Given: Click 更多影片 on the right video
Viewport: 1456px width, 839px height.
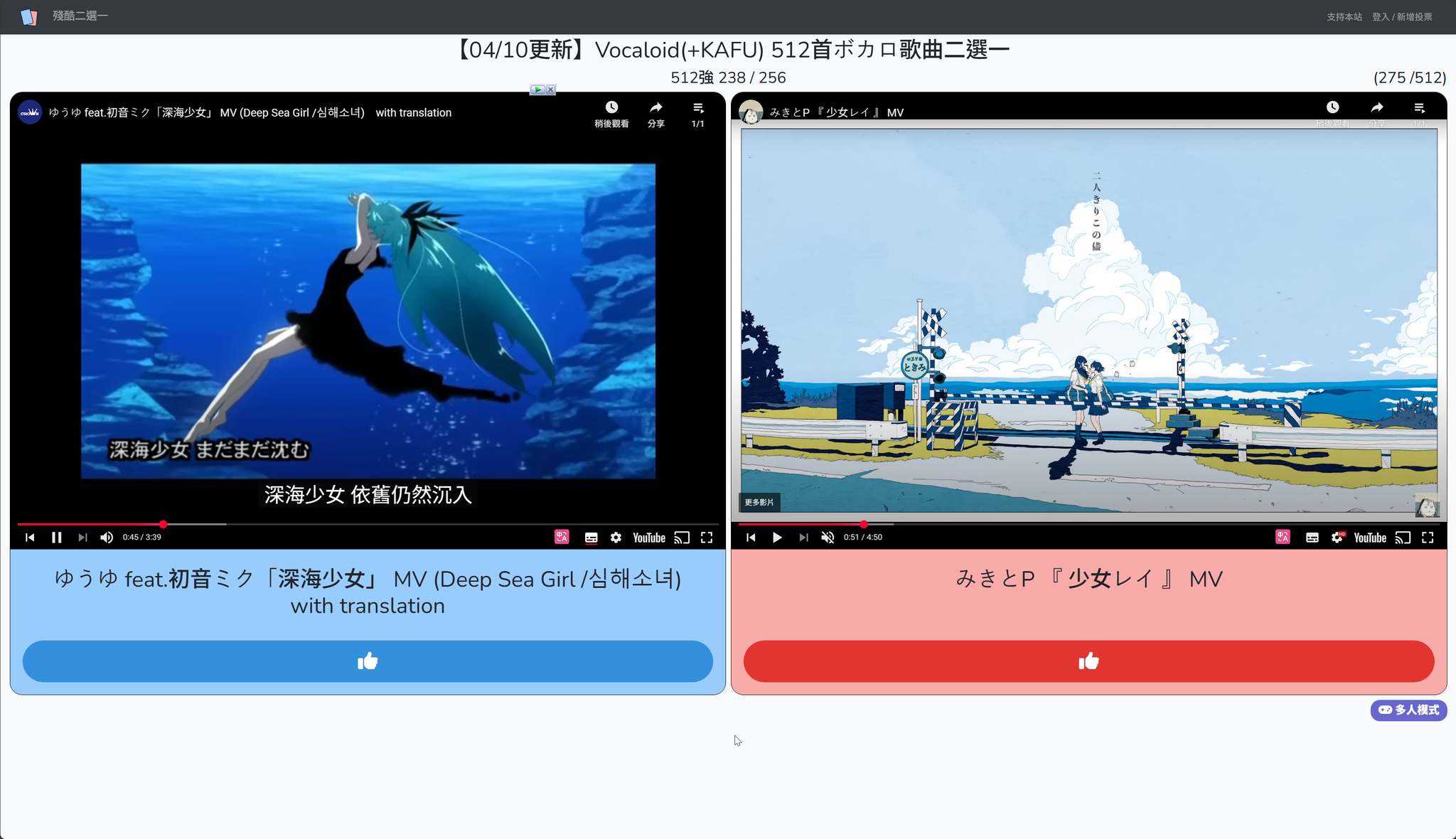Looking at the screenshot, I should (x=759, y=503).
